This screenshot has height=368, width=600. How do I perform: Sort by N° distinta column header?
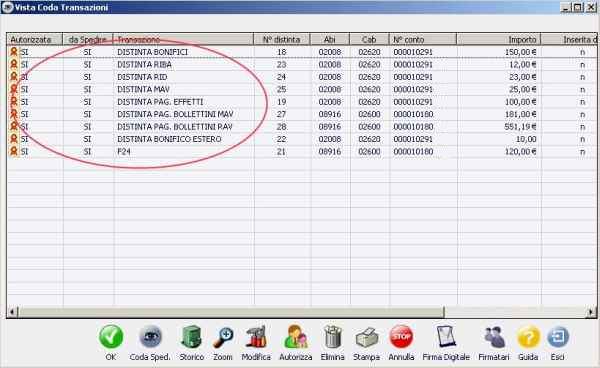(282, 39)
